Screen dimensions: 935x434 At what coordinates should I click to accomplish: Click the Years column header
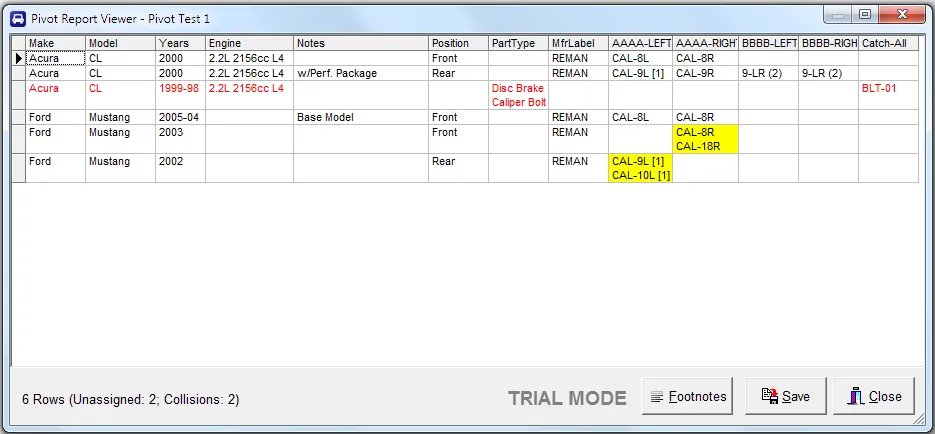(181, 44)
